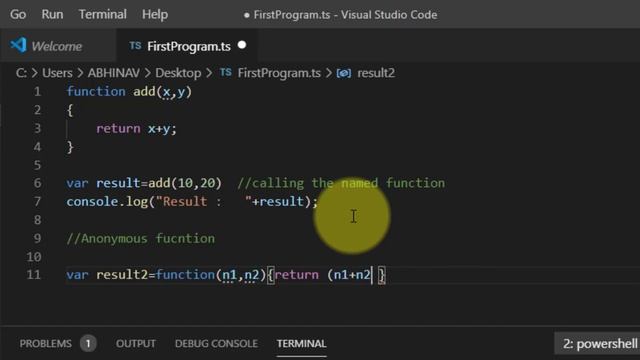Select the ABHINAV breadcrumb segment
This screenshot has height=360, width=640.
coord(113,73)
